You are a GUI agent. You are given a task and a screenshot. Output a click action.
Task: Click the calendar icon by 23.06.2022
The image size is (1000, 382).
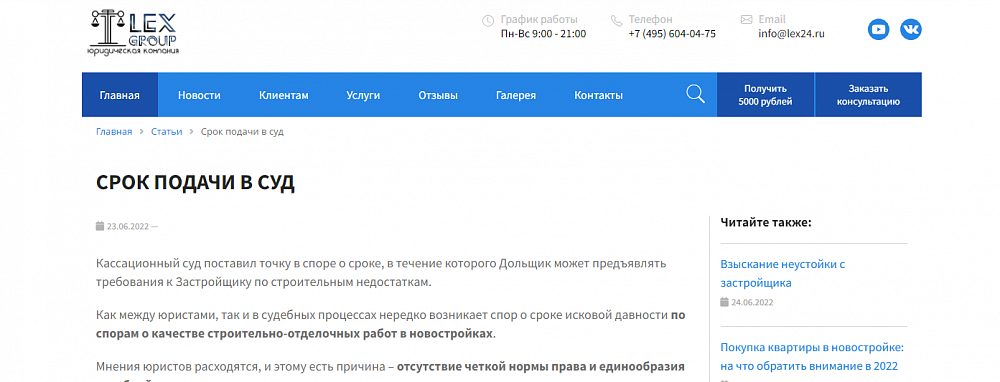point(99,226)
